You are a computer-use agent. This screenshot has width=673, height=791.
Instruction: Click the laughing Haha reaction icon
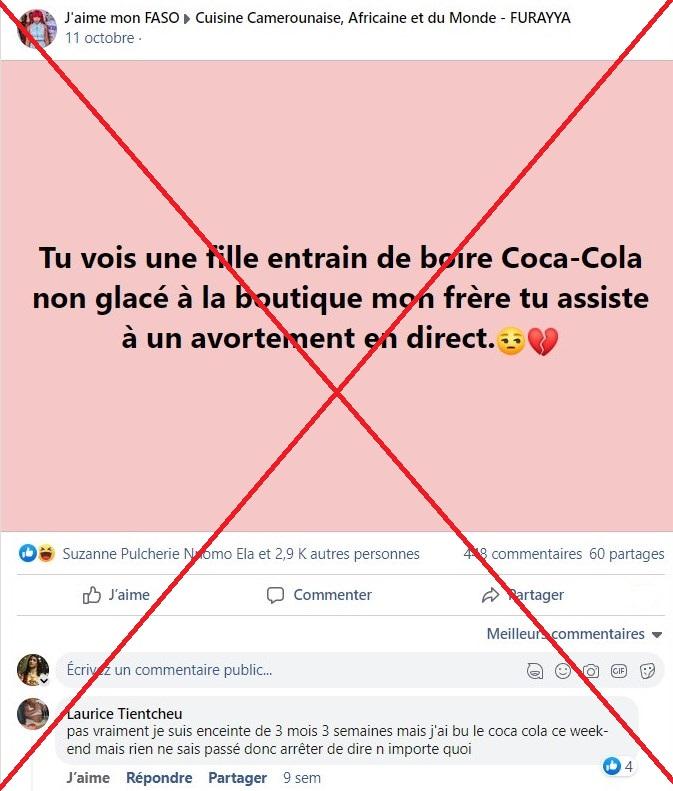[x=46, y=553]
